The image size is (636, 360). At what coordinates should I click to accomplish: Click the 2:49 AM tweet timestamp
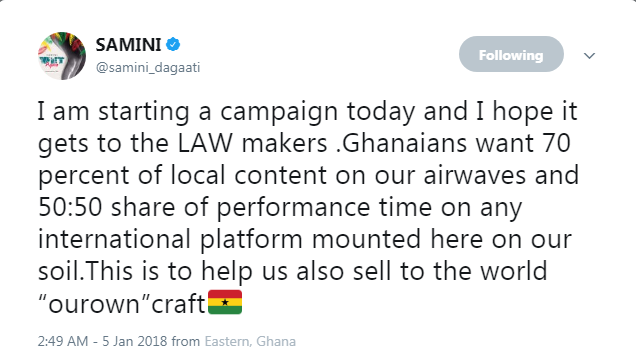point(63,341)
